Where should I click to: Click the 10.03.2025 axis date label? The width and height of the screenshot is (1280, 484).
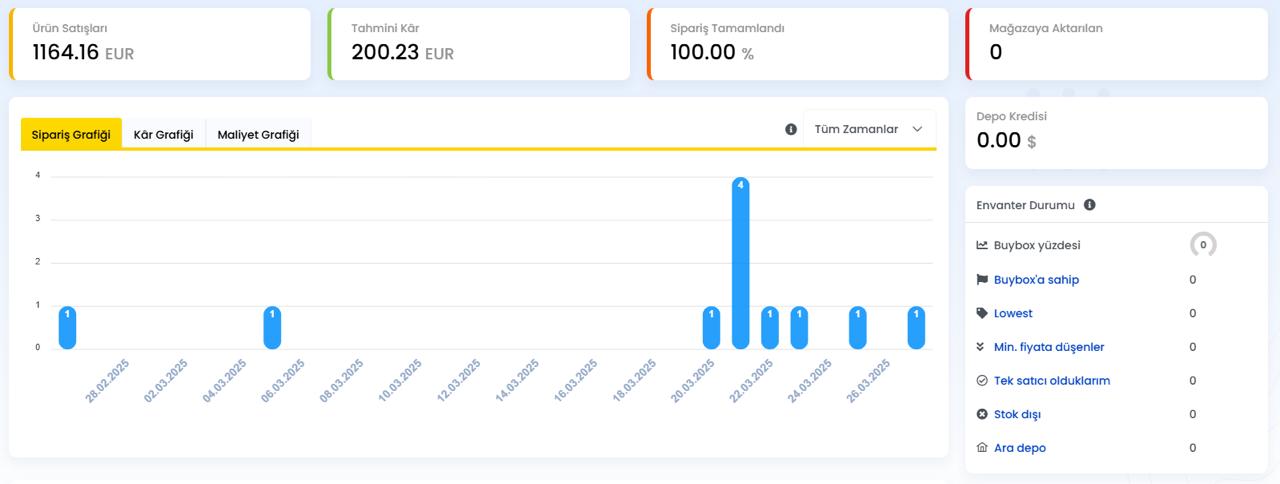point(400,382)
